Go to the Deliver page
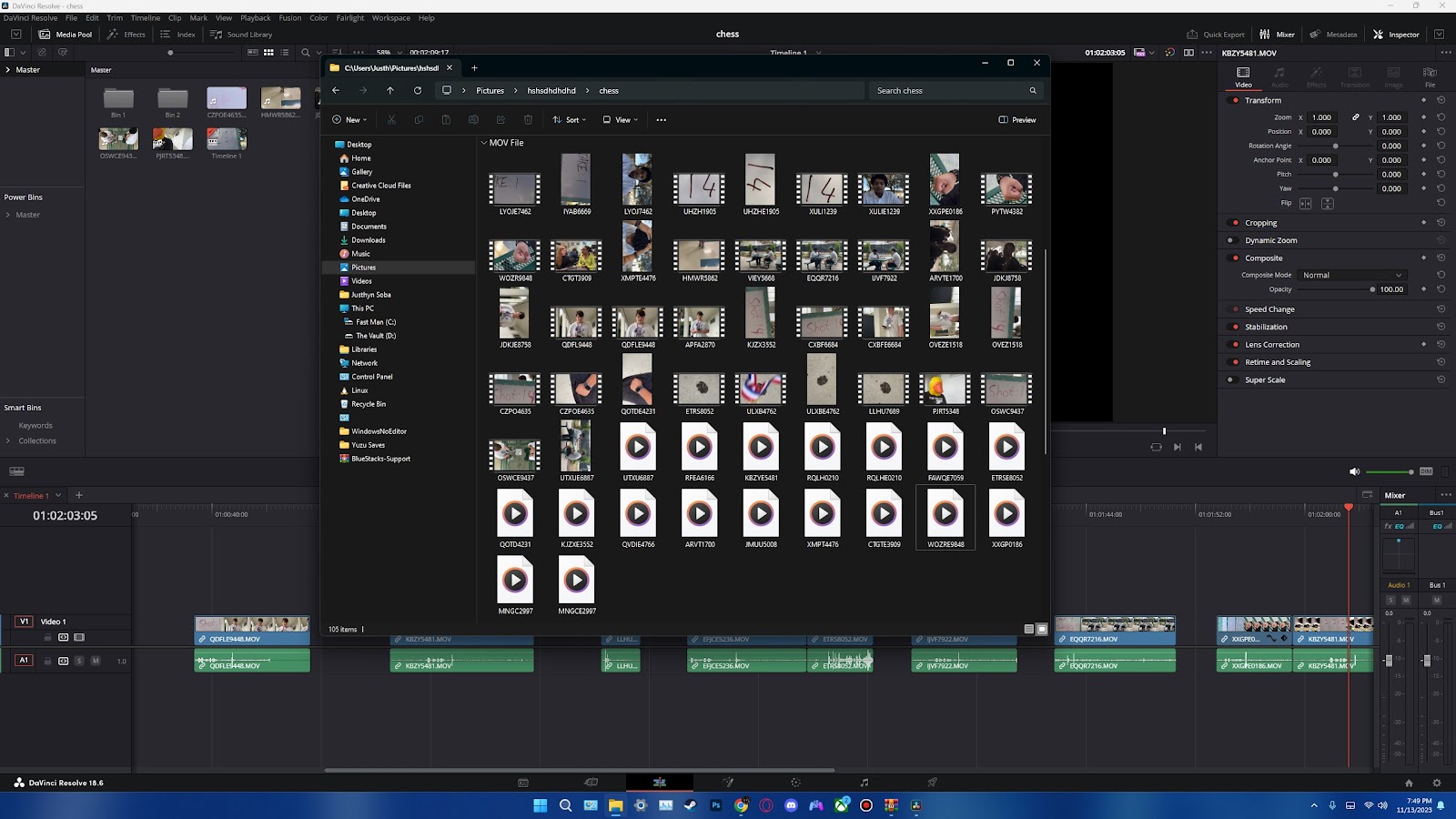 point(932,783)
